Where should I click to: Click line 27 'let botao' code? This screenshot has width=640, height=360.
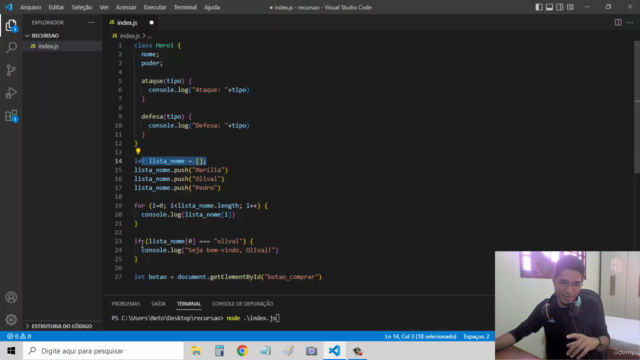tap(228, 277)
